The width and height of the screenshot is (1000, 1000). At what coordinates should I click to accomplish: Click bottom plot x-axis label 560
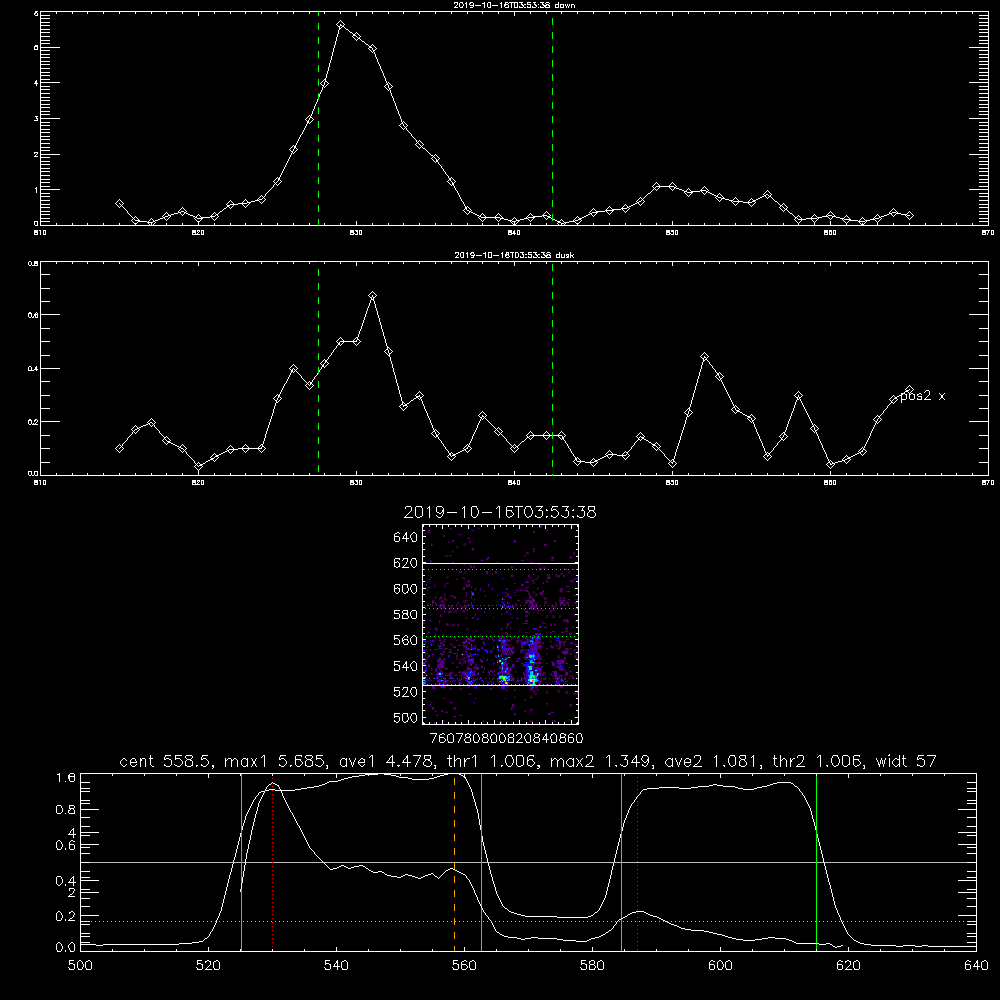click(464, 966)
